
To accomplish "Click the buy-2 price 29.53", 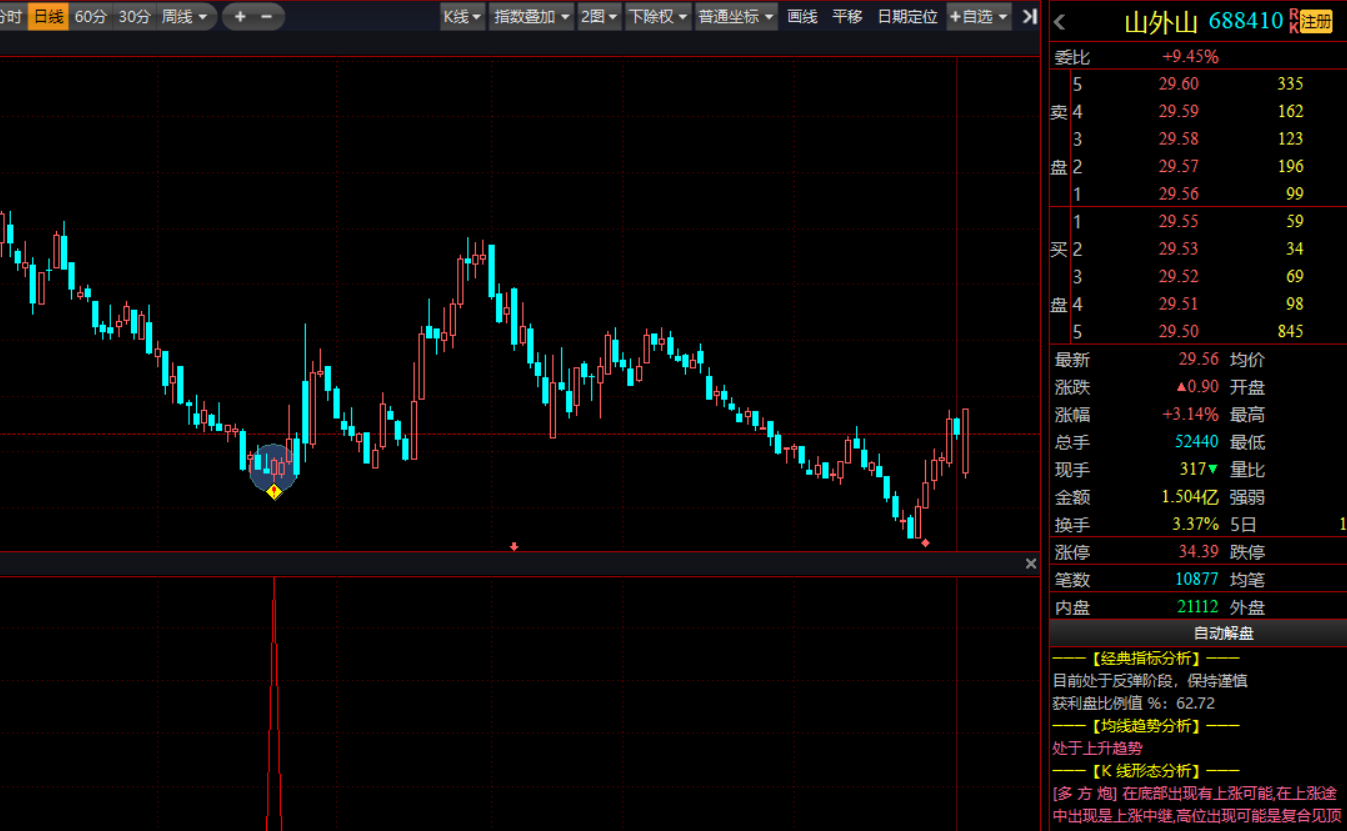I will (1178, 249).
